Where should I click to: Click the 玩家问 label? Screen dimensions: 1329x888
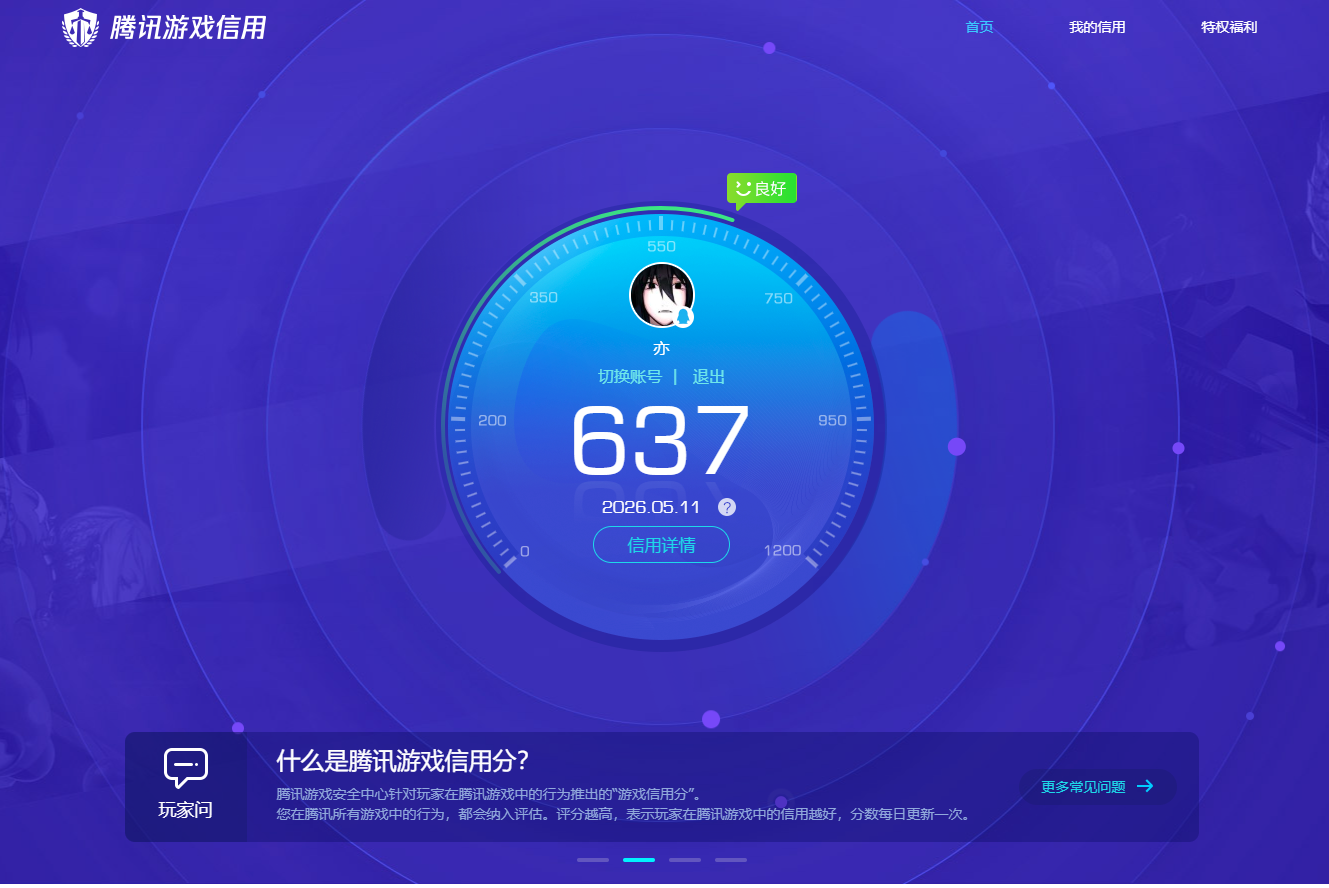tap(186, 810)
